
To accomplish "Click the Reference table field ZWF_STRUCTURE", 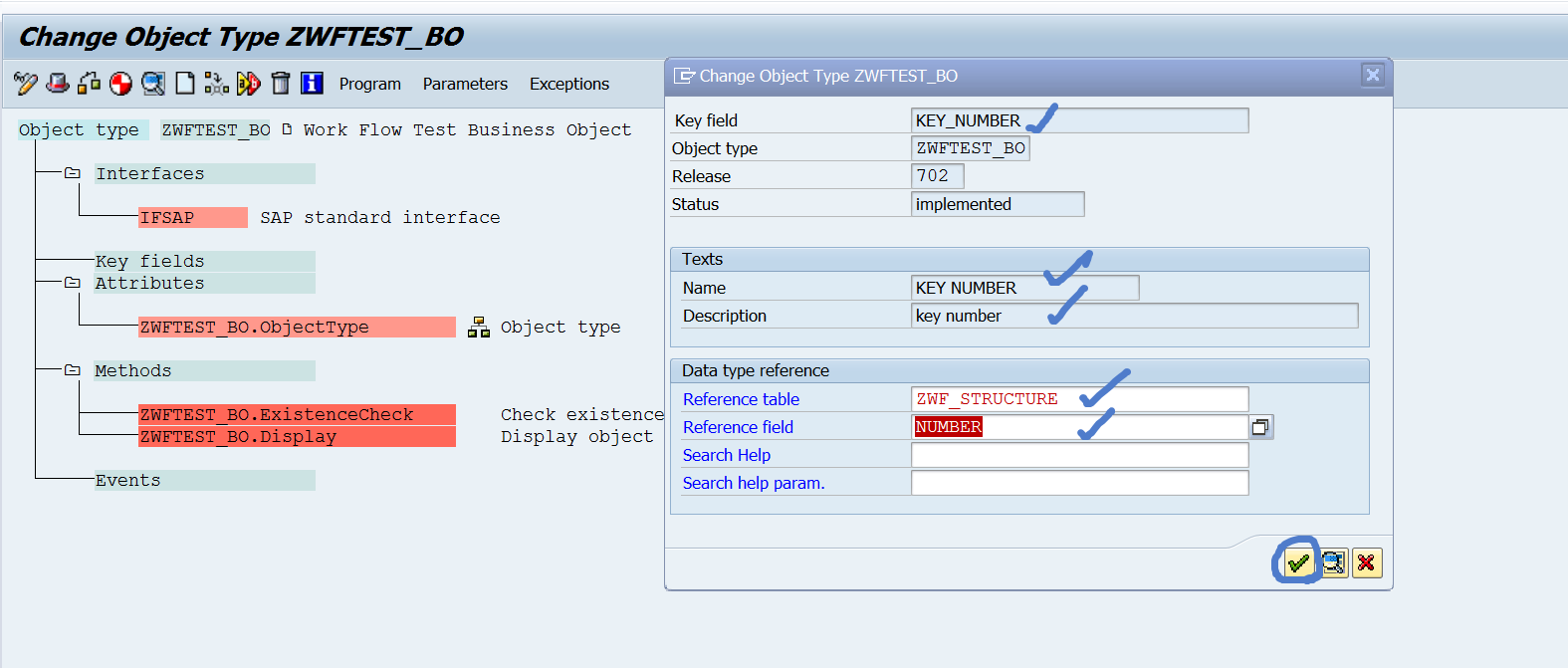I will point(1079,399).
